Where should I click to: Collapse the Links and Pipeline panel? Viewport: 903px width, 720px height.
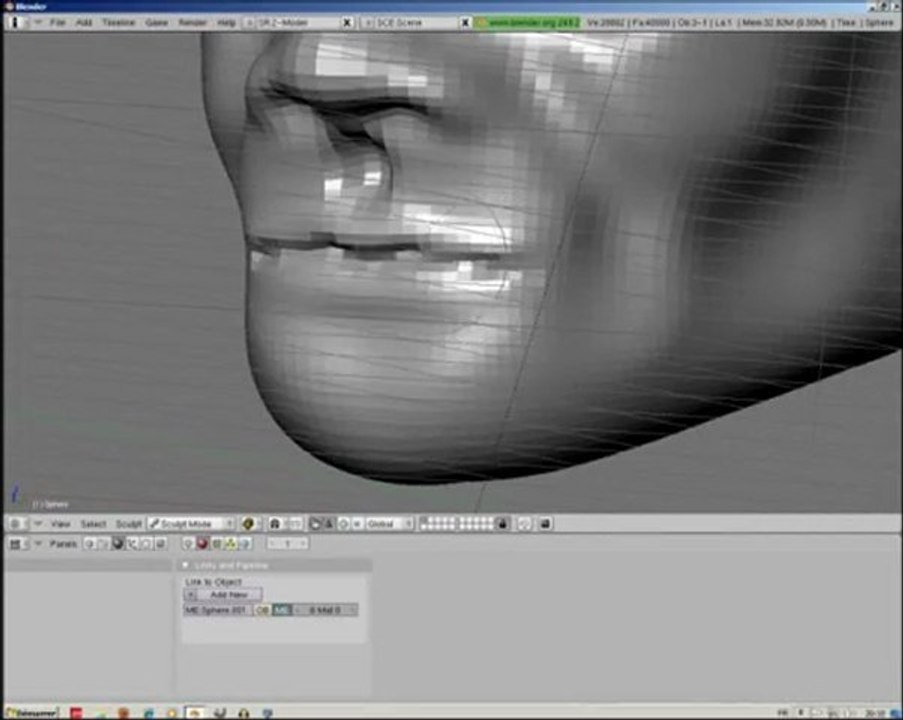pyautogui.click(x=185, y=566)
